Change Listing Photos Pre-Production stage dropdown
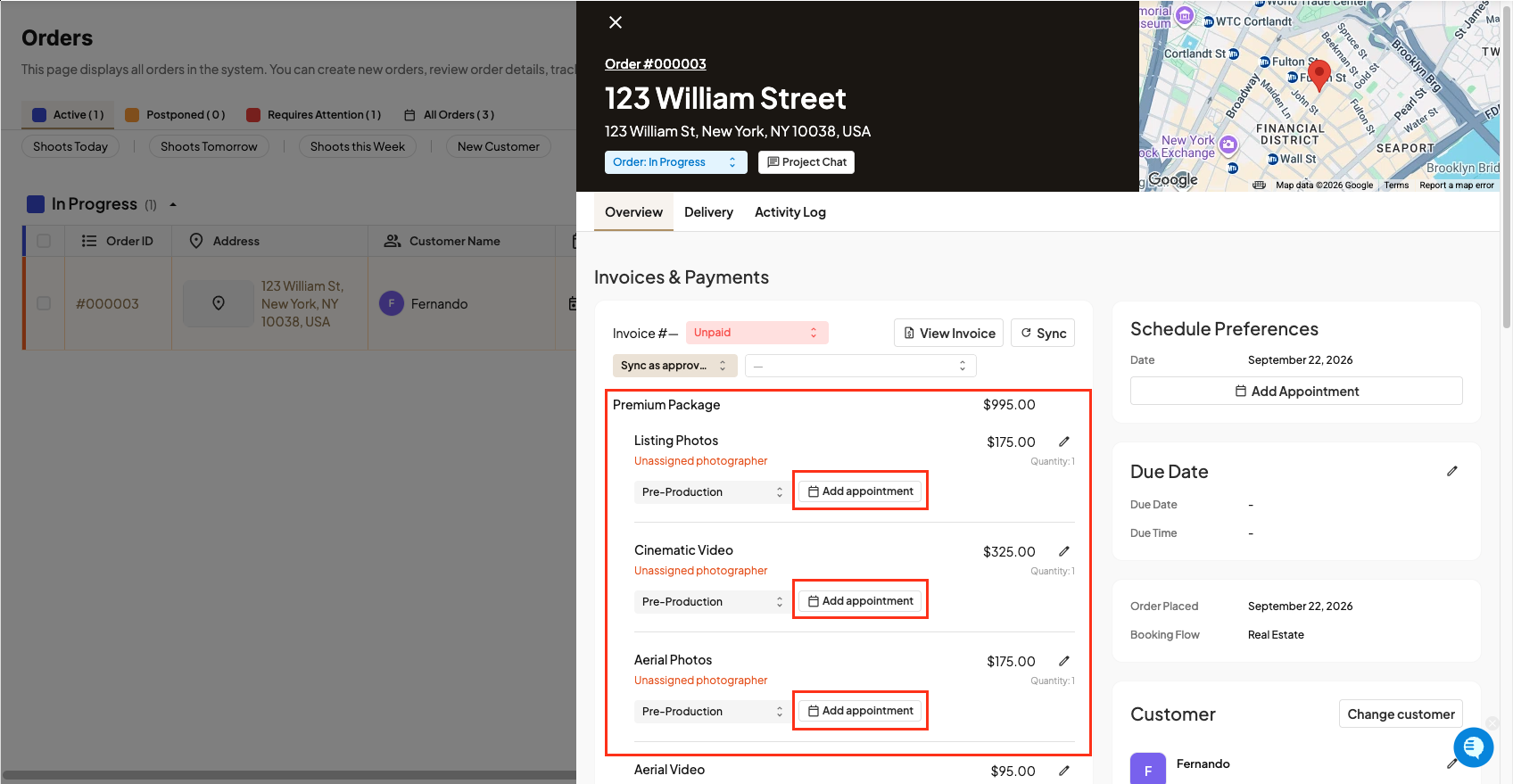The width and height of the screenshot is (1513, 784). coord(713,492)
